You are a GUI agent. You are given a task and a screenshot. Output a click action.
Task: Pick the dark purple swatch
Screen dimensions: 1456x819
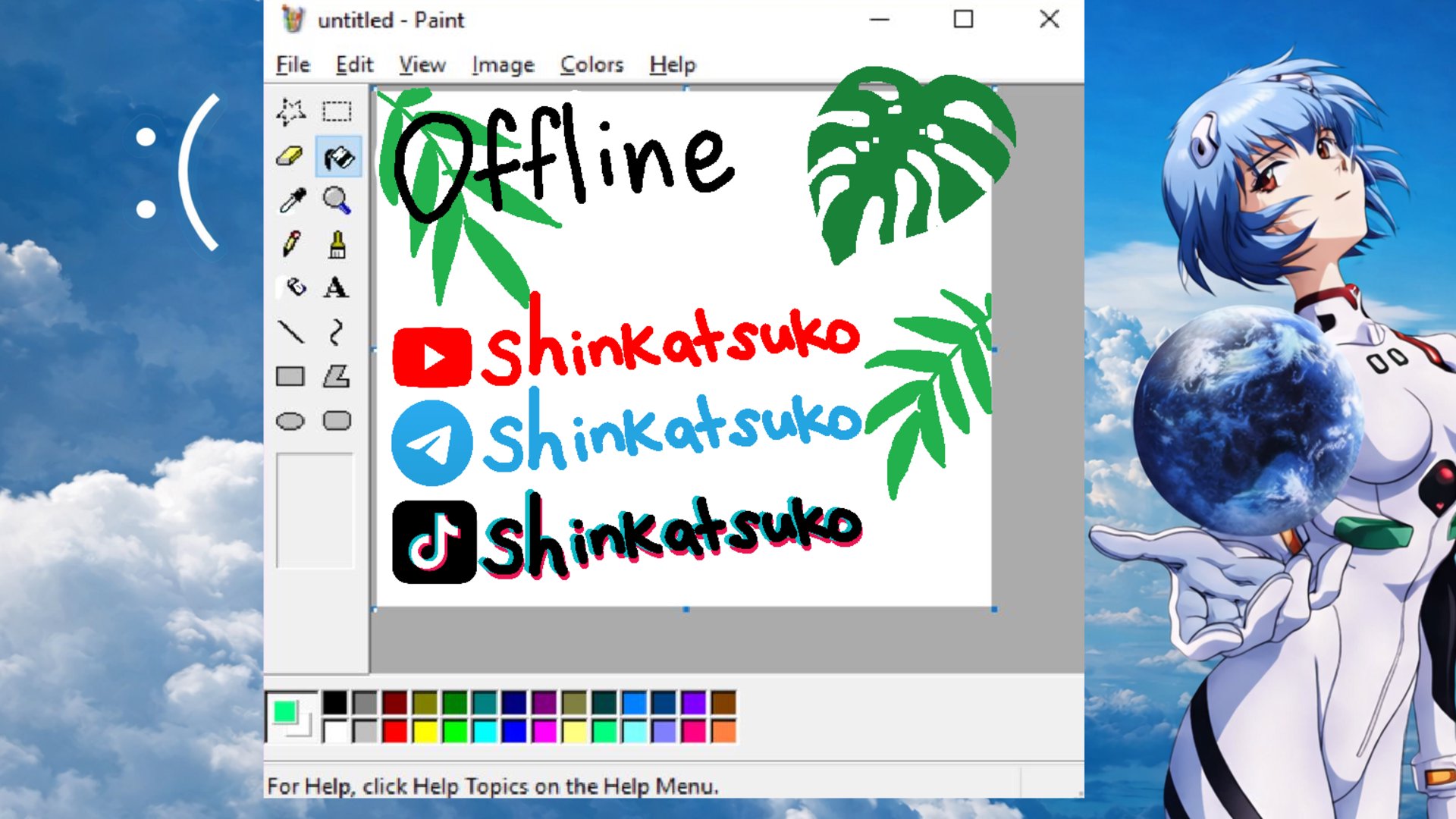[544, 702]
